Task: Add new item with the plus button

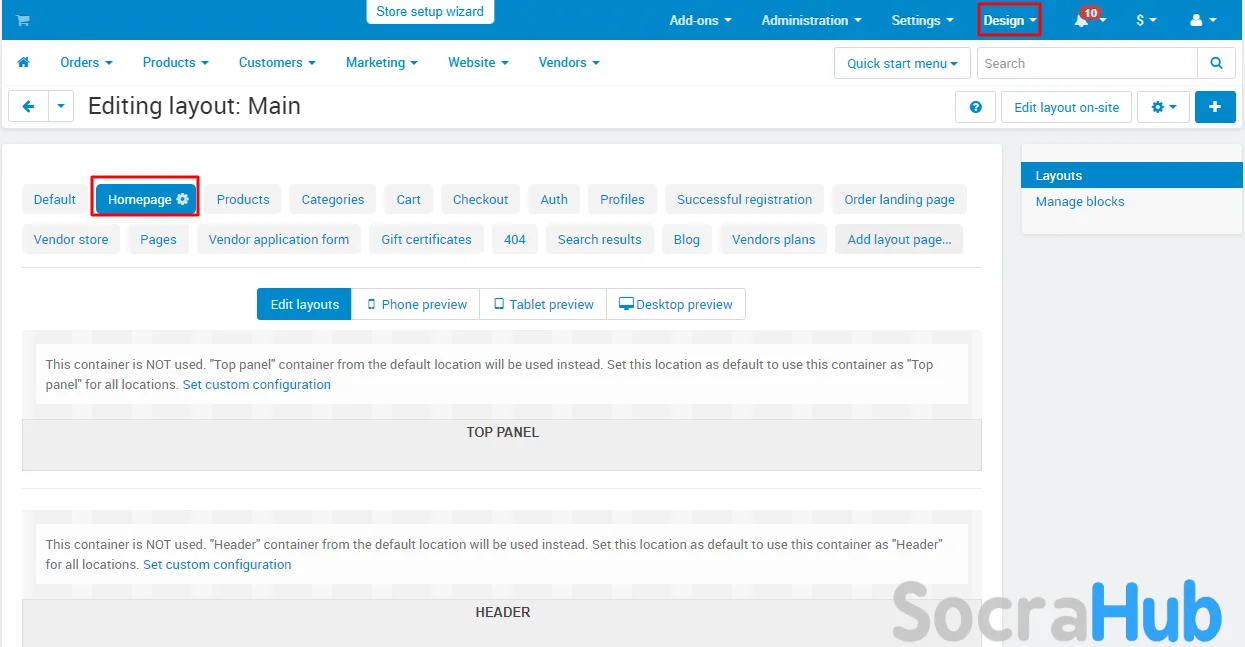Action: pyautogui.click(x=1215, y=107)
